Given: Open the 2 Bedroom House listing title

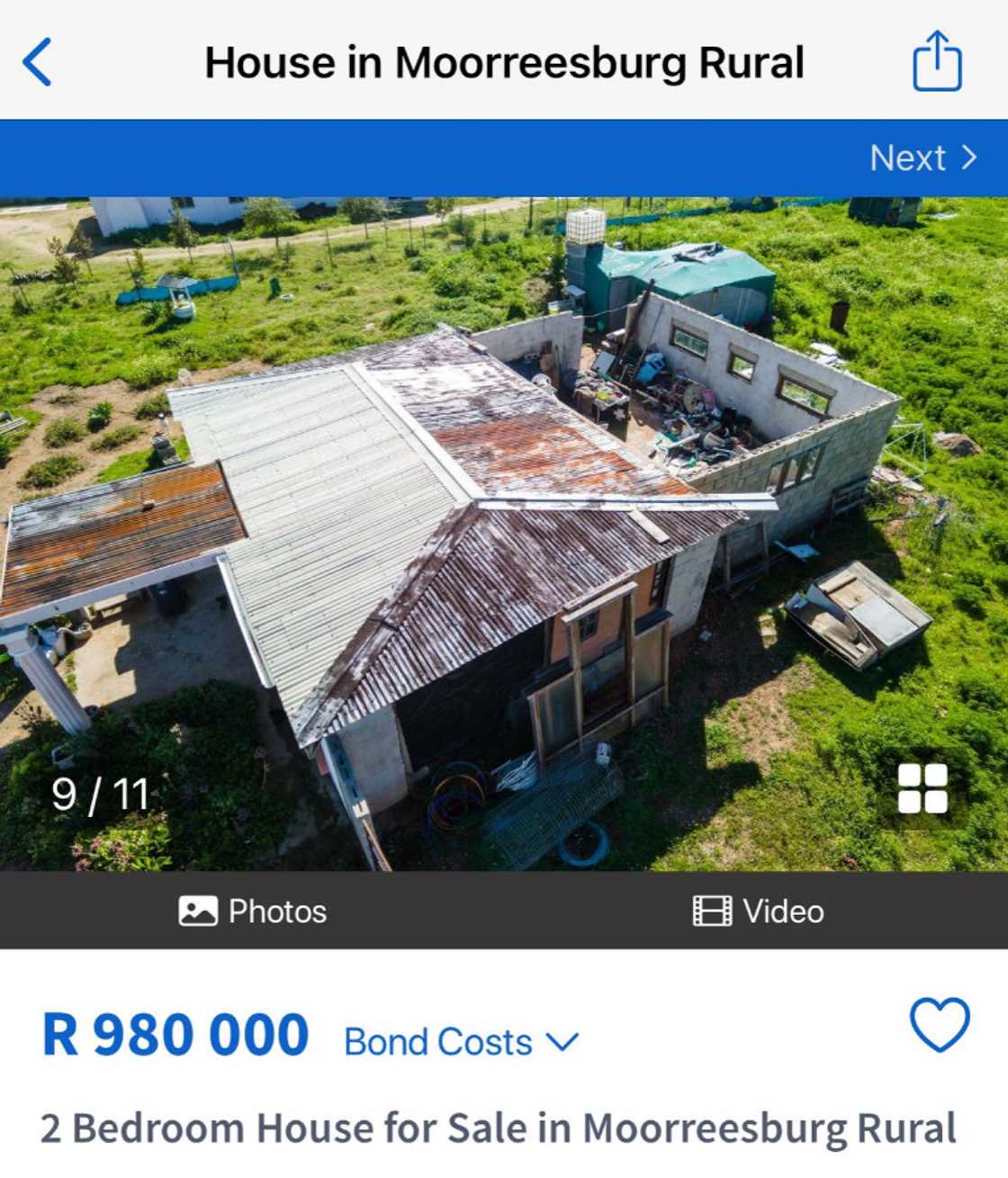Looking at the screenshot, I should (x=498, y=1128).
